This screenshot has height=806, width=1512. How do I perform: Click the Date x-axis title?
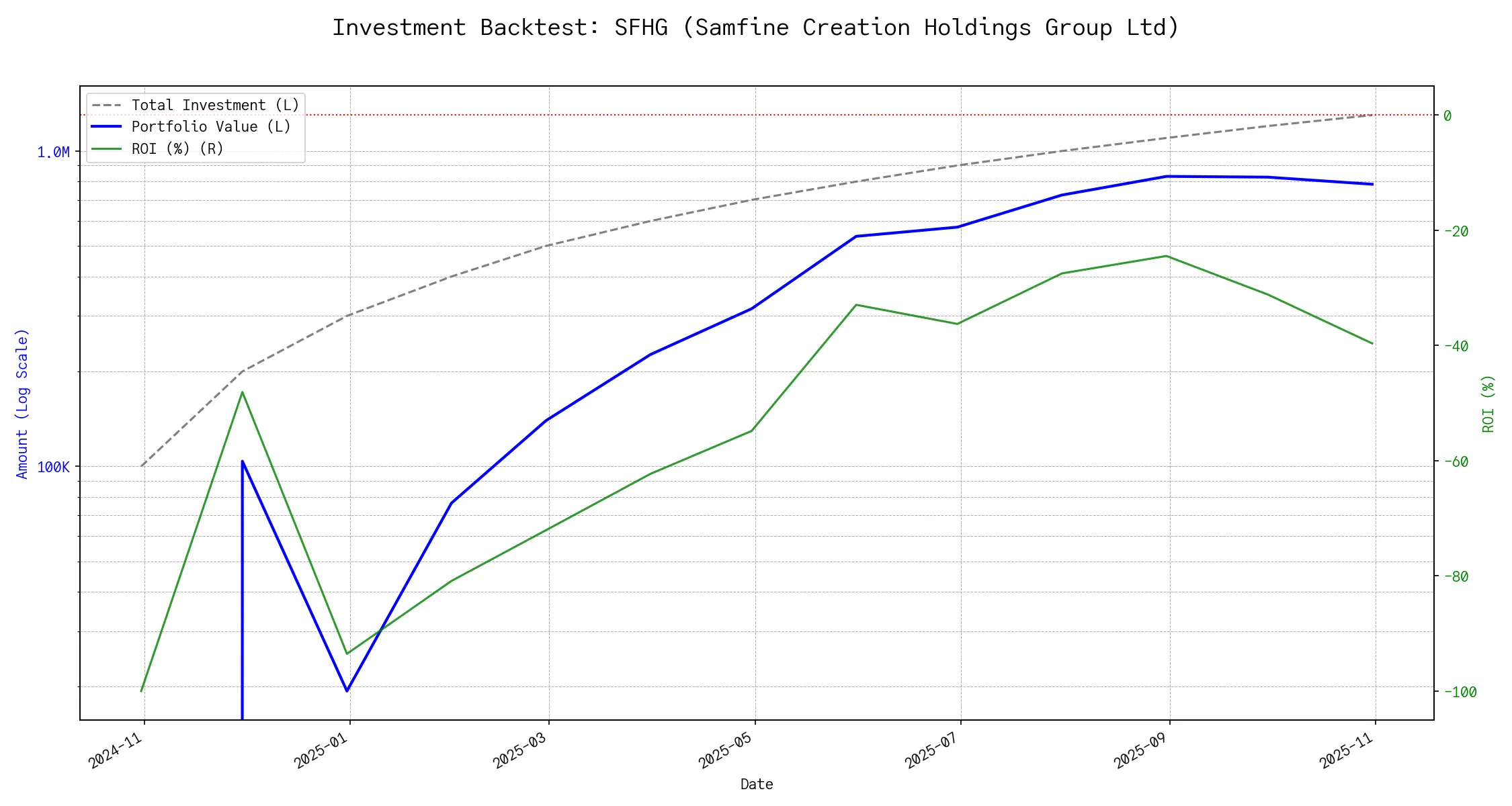757,784
